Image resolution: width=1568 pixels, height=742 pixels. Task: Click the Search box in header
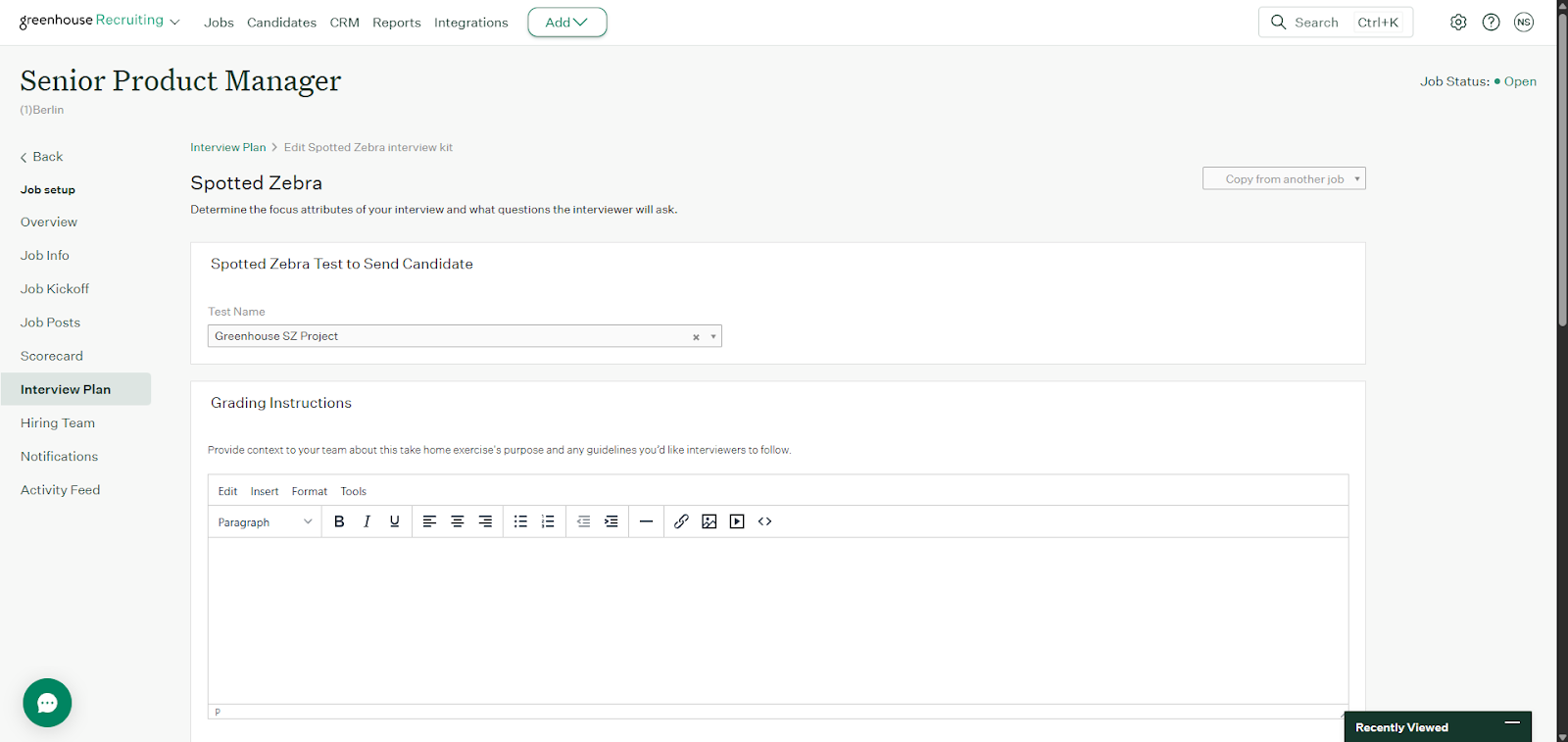pos(1335,23)
